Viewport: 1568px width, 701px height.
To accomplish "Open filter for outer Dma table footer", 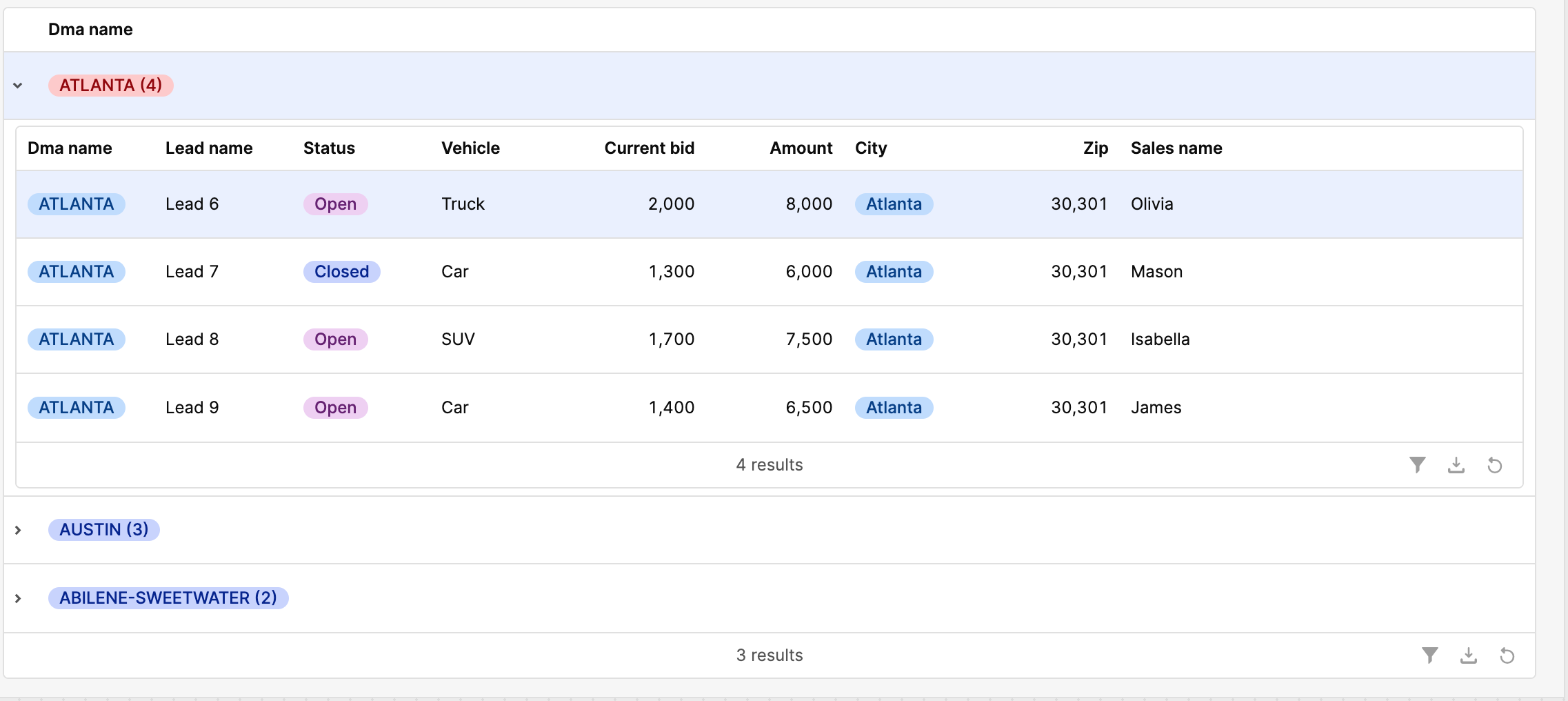I will [x=1429, y=655].
